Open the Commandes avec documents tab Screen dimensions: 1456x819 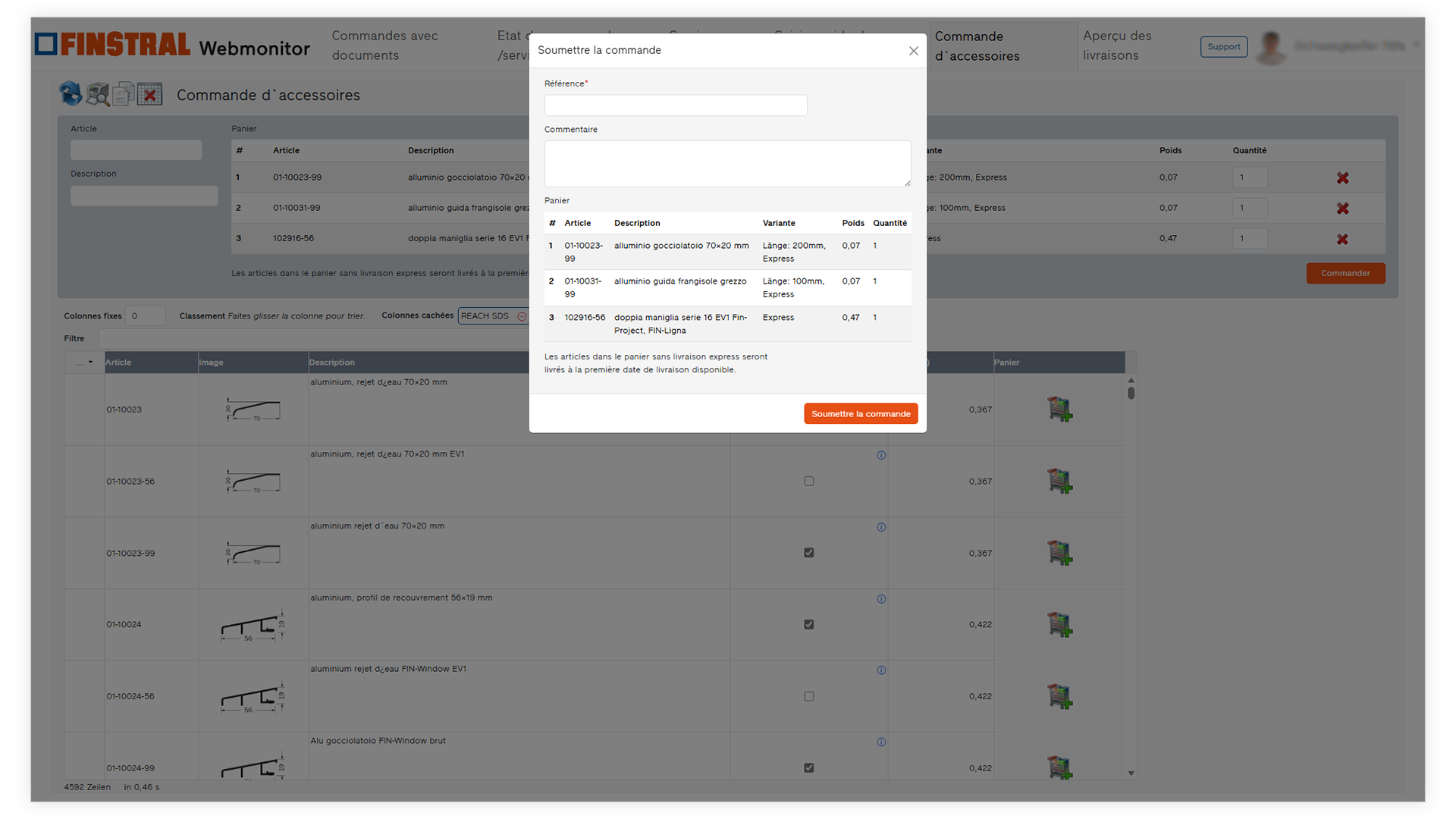384,45
